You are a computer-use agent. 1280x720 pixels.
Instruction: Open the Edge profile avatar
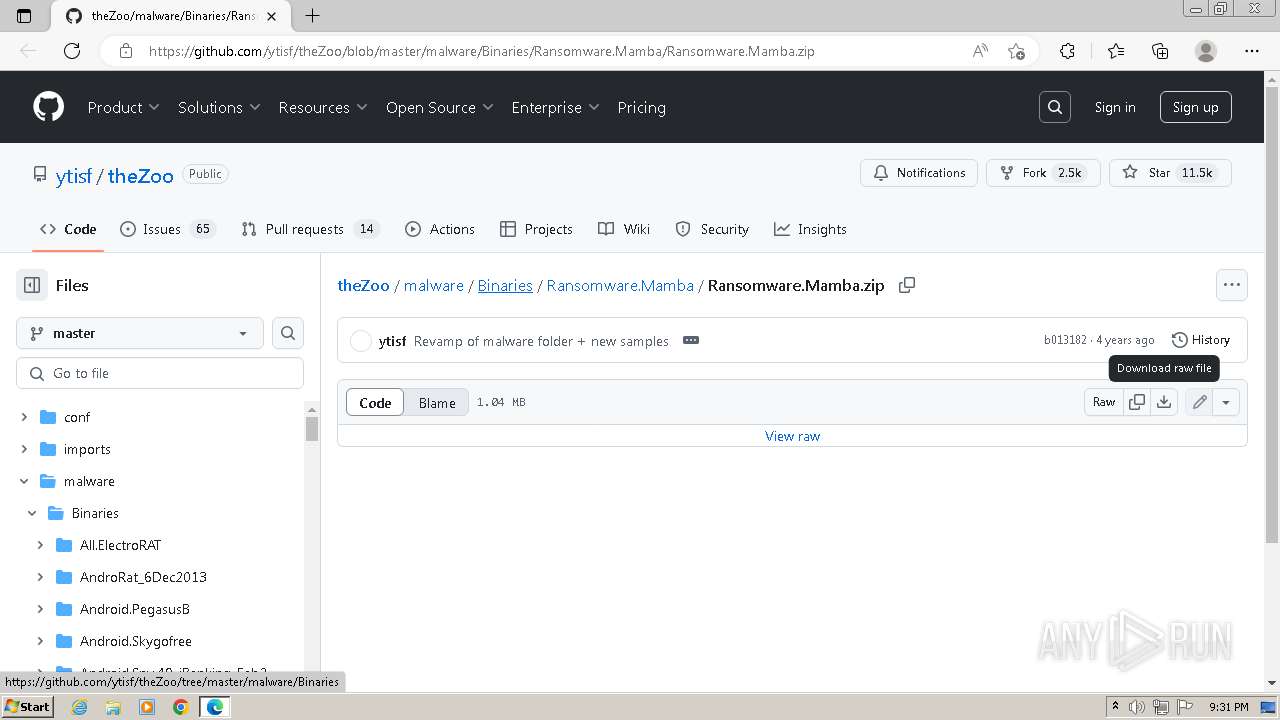click(1206, 51)
